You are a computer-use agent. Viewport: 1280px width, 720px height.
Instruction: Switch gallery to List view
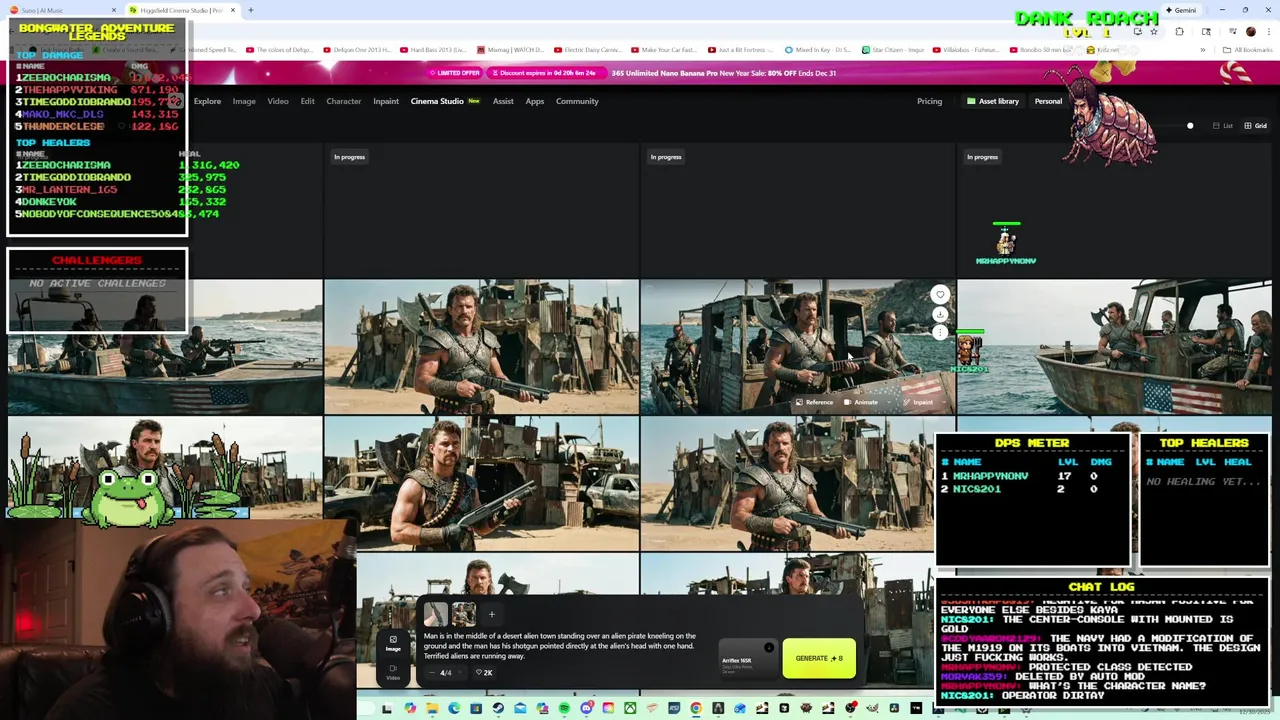pos(1223,126)
